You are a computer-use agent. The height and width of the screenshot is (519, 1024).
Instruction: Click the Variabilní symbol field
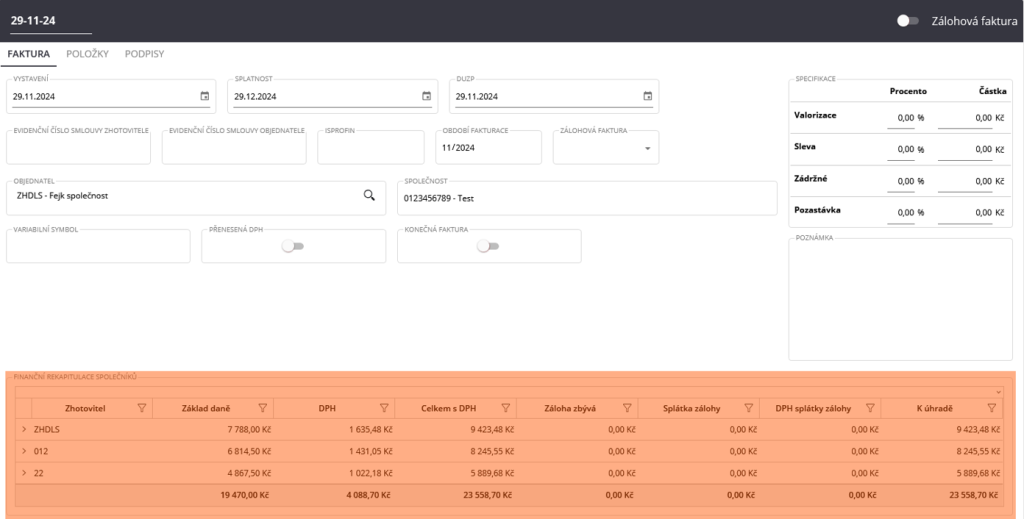coord(98,248)
